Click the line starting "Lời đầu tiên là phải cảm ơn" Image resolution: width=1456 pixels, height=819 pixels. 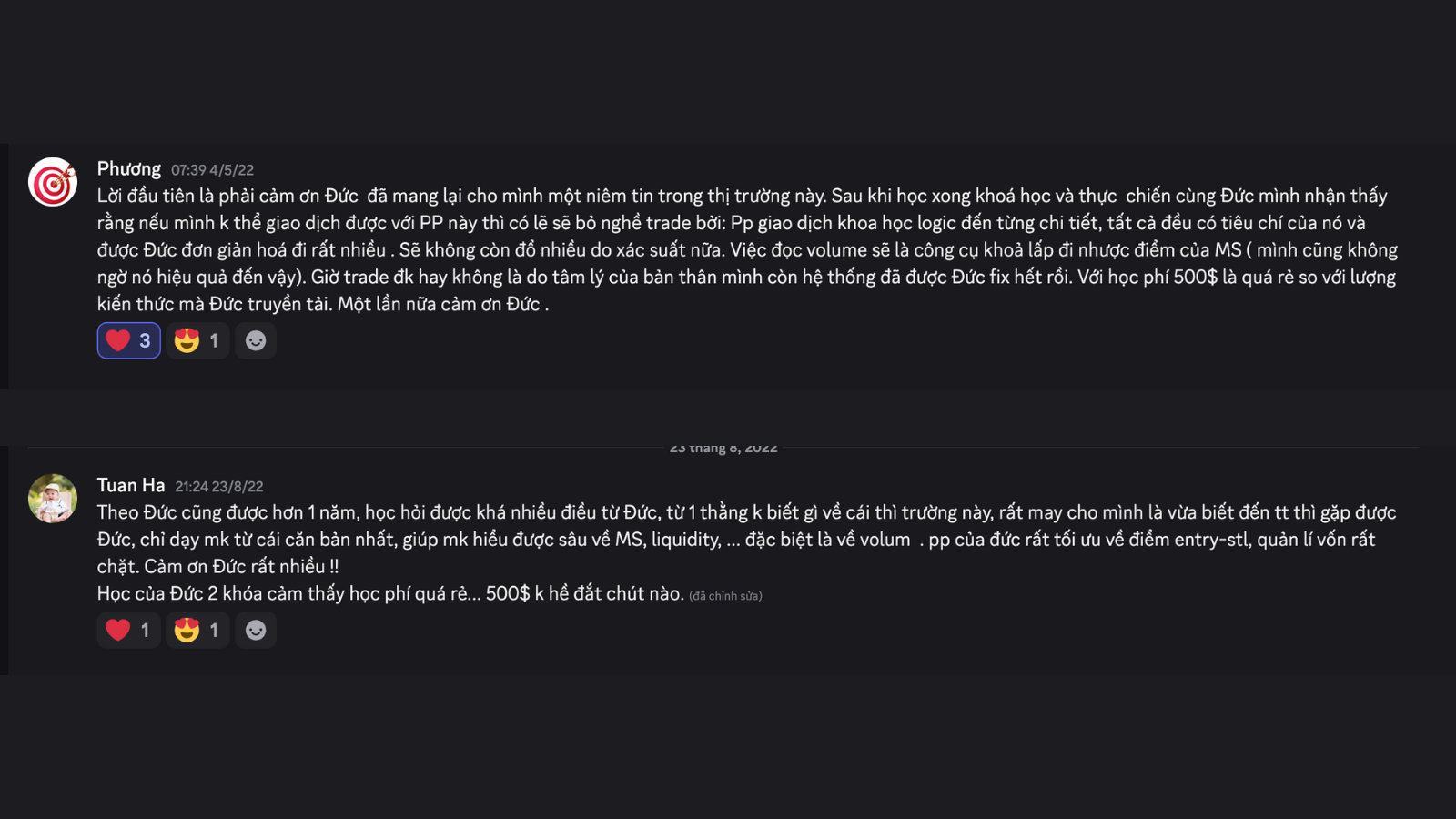742,196
